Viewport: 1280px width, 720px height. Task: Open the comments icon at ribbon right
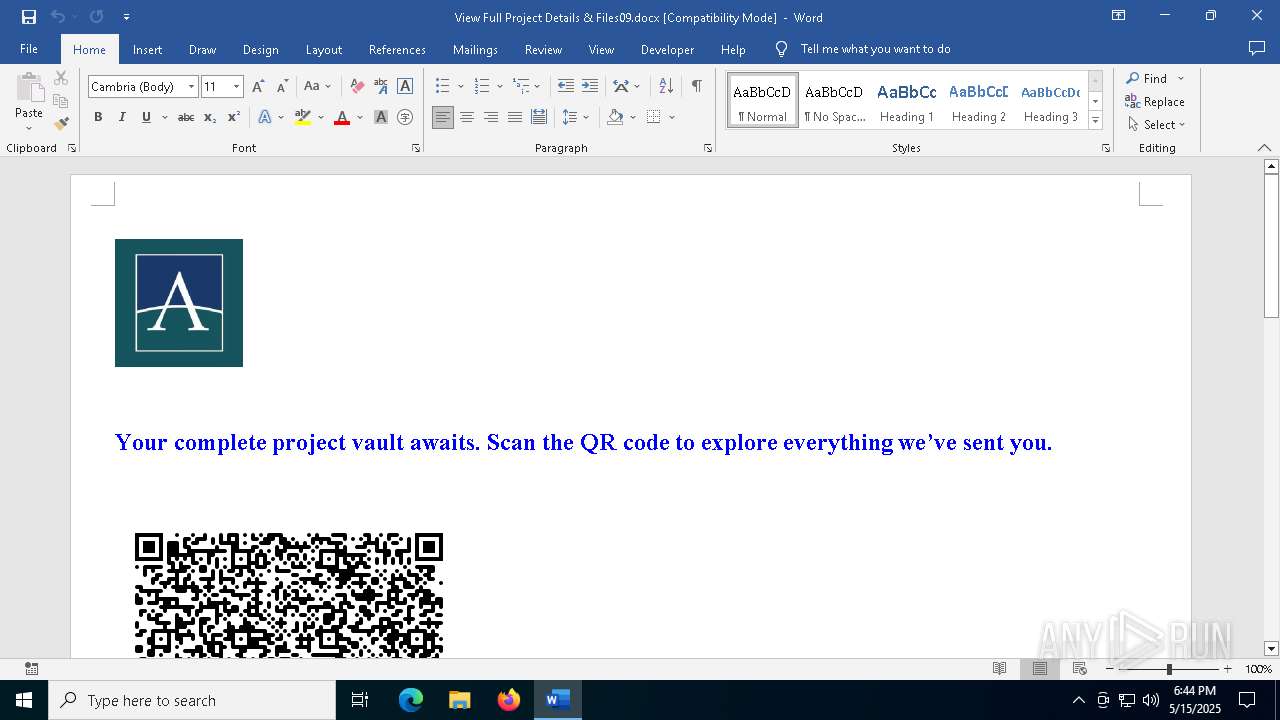(1257, 49)
